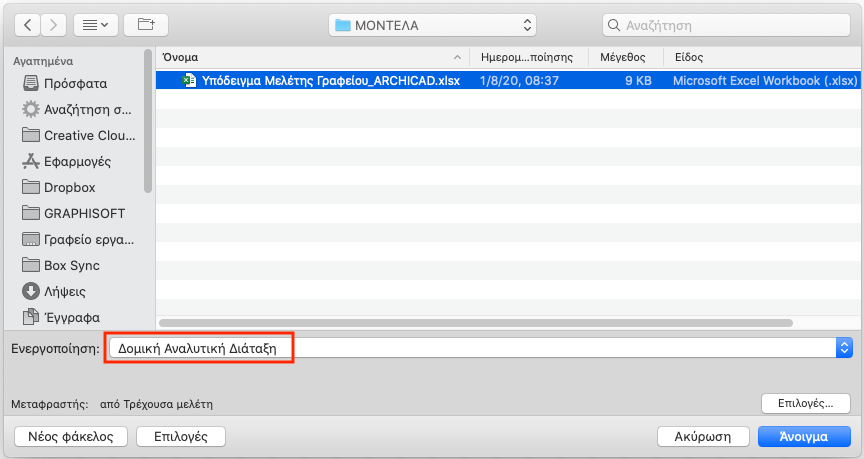Open the list view options menu

pyautogui.click(x=95, y=25)
